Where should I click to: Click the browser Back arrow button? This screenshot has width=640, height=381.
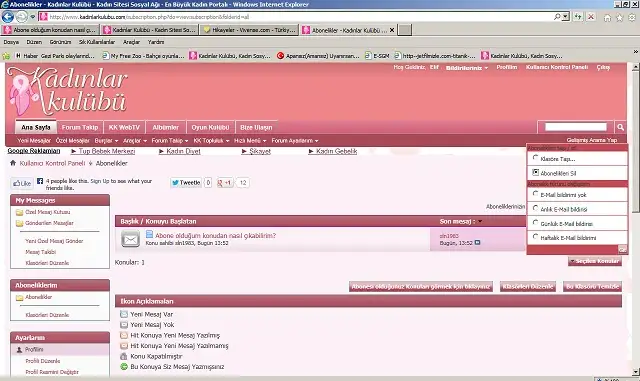(8, 17)
